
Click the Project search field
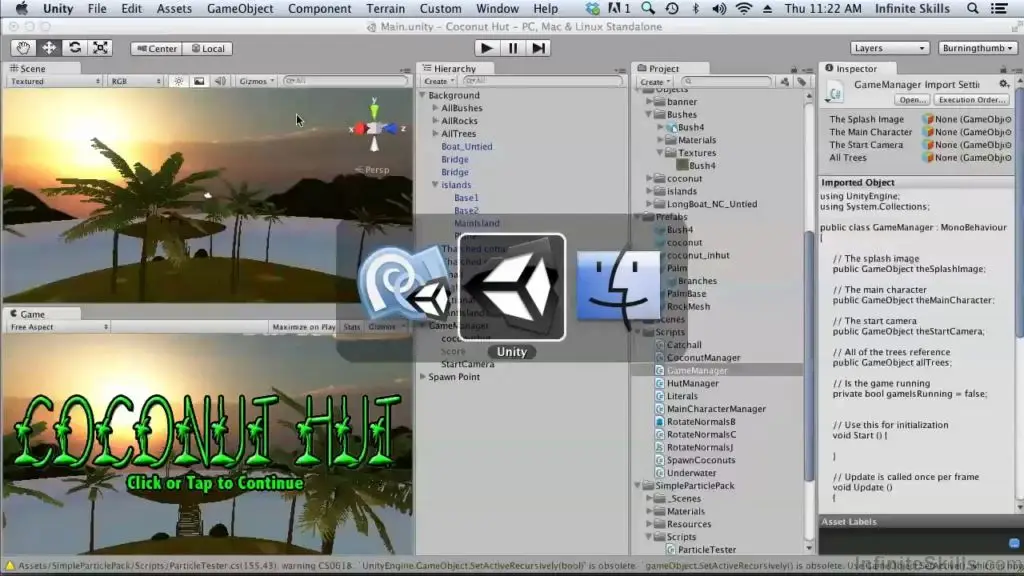click(x=726, y=82)
